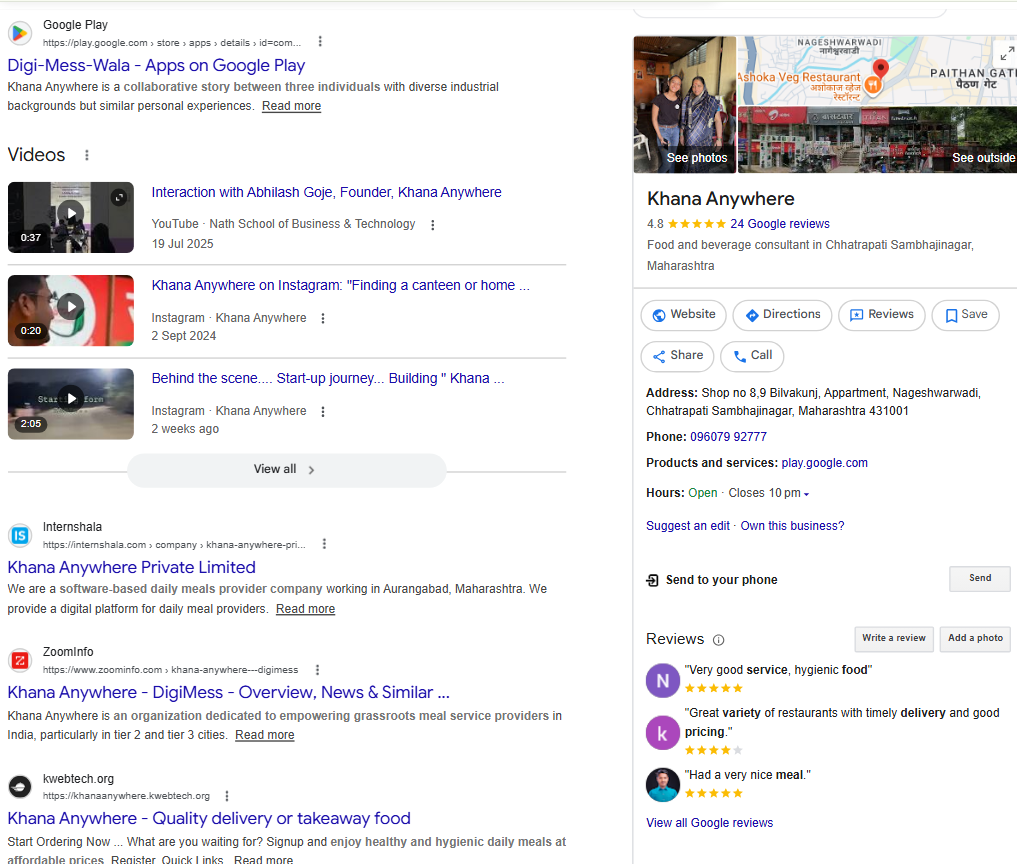Click View all videos
This screenshot has width=1017, height=864.
click(286, 470)
